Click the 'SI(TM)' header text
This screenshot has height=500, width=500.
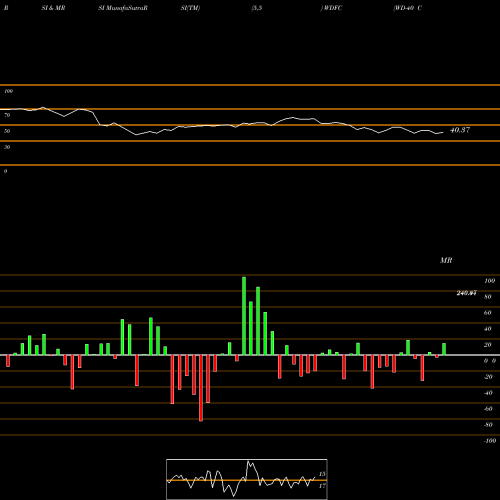pos(190,8)
